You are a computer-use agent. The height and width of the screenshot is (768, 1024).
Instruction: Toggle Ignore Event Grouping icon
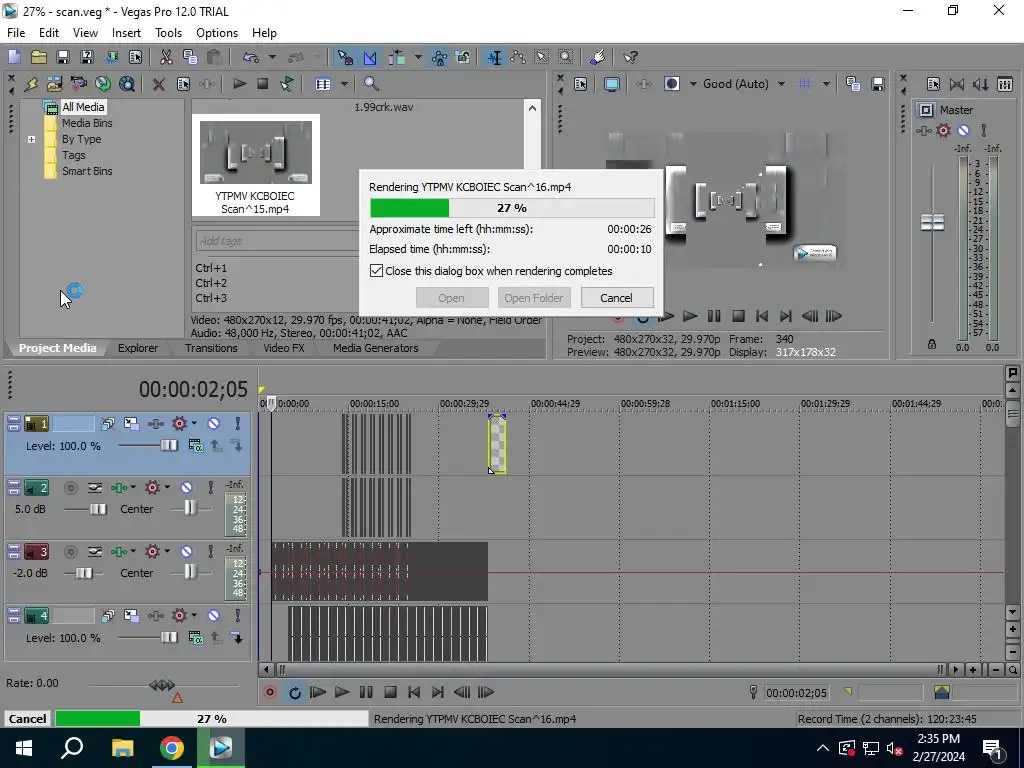(x=463, y=57)
